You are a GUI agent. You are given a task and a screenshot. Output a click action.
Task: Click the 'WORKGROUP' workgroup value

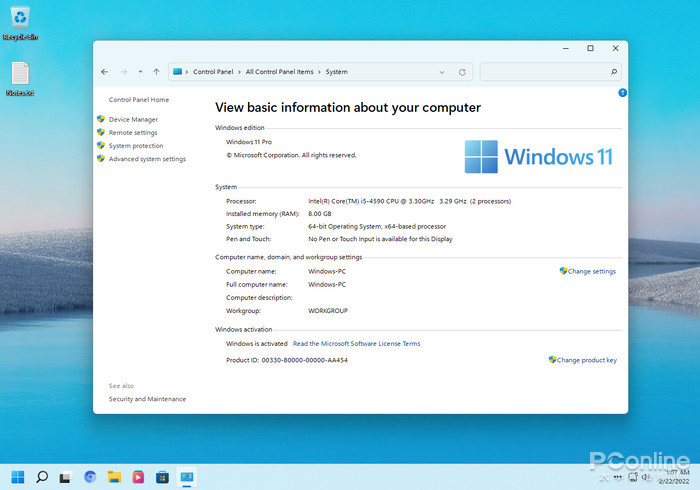pos(328,311)
